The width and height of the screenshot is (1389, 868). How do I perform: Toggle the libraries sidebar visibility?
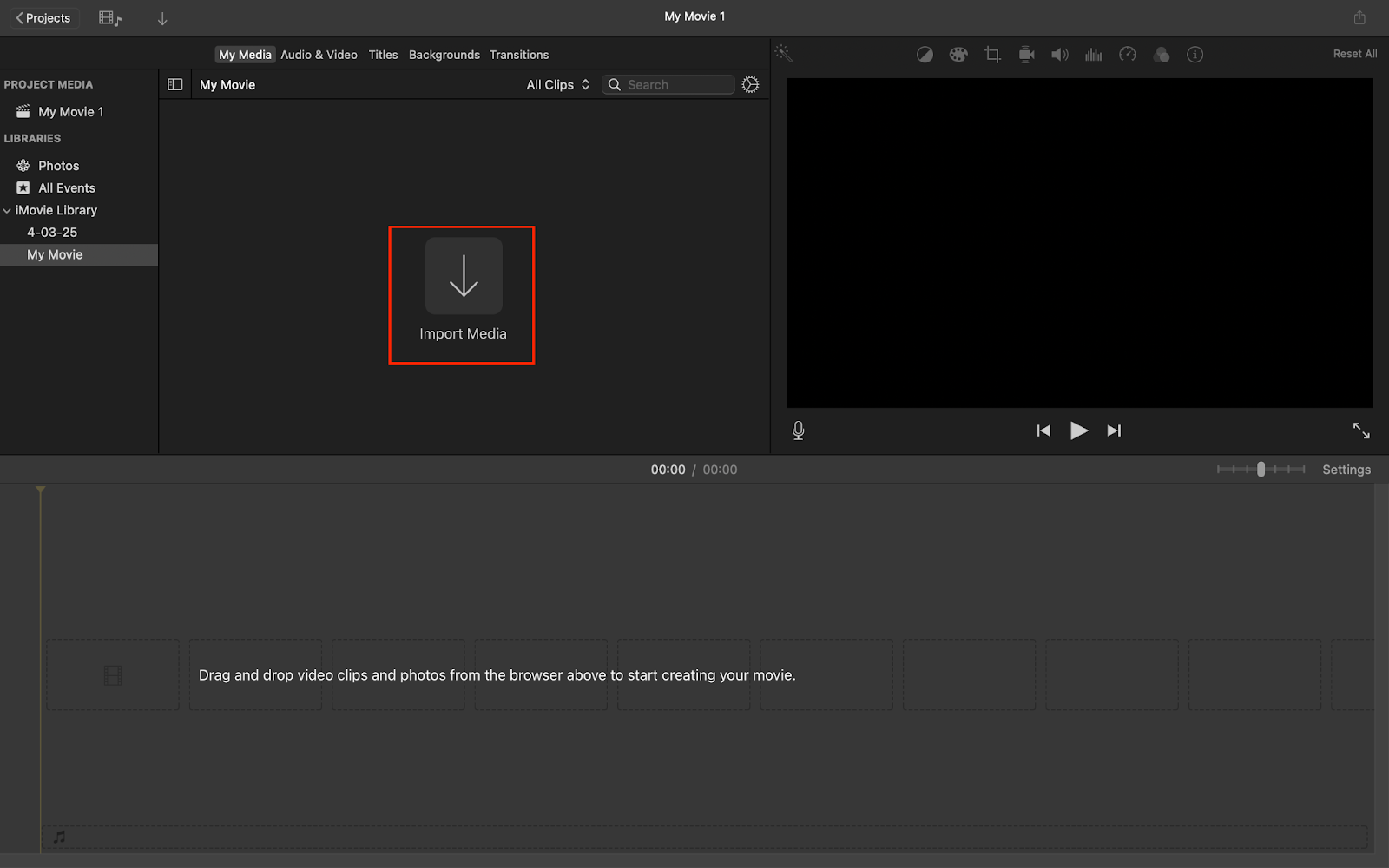click(175, 85)
